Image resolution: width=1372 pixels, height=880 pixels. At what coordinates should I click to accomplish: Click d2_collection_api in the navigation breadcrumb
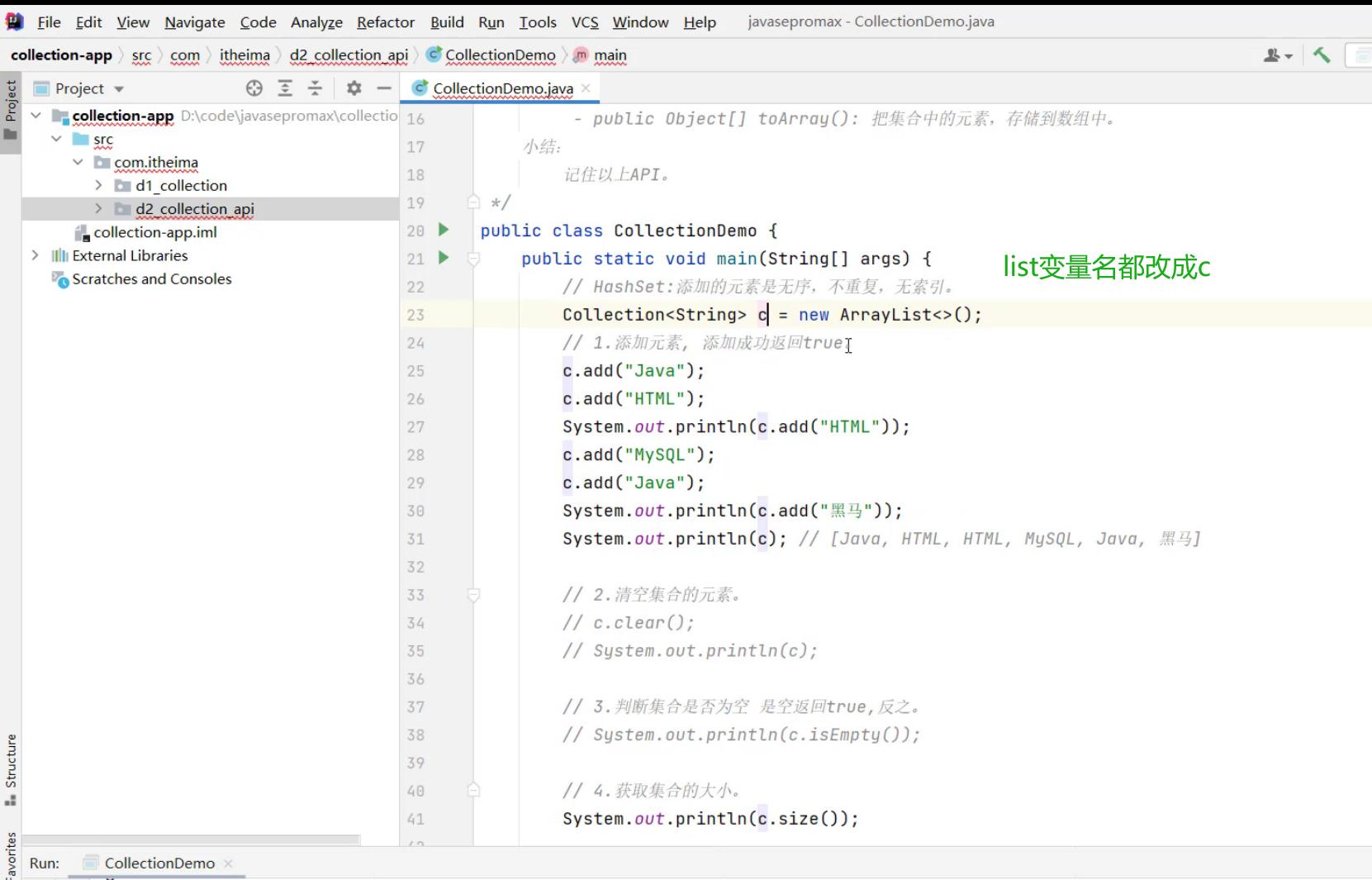click(349, 55)
